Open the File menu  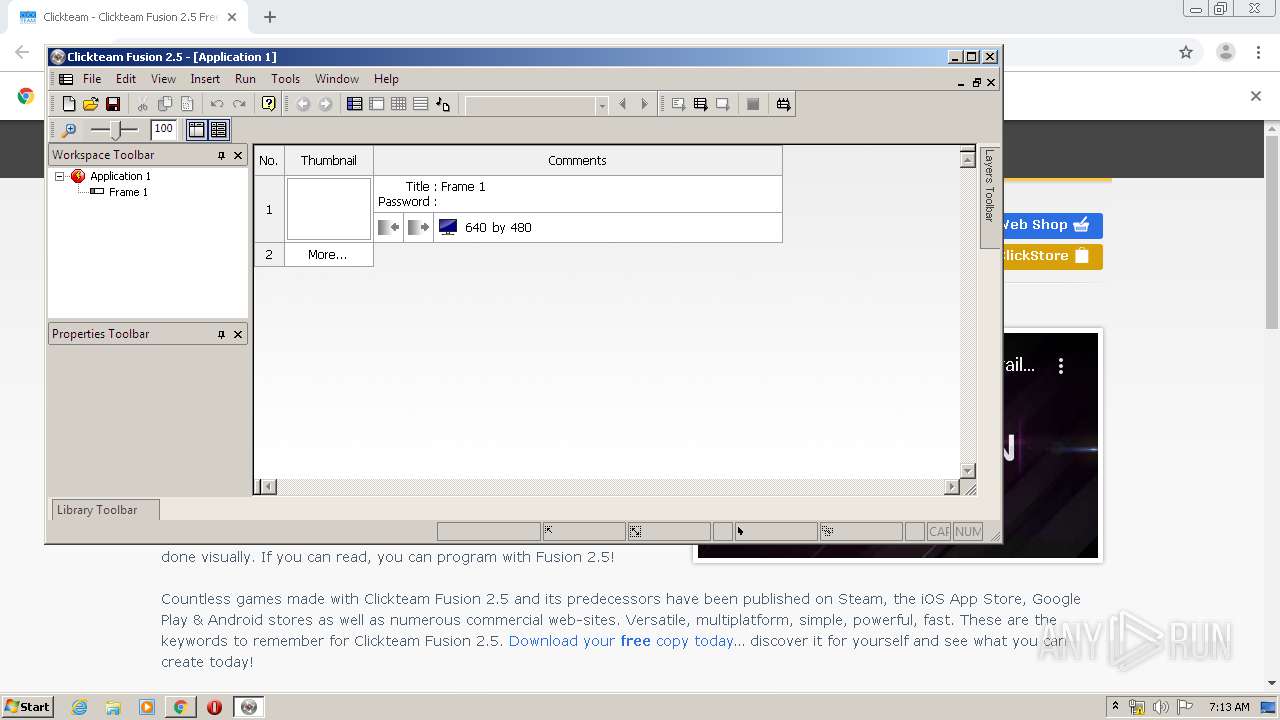[92, 79]
